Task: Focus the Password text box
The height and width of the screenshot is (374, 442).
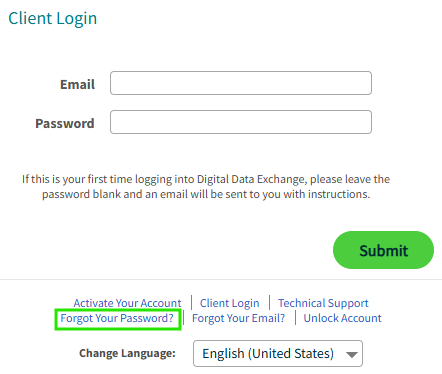Action: (241, 122)
